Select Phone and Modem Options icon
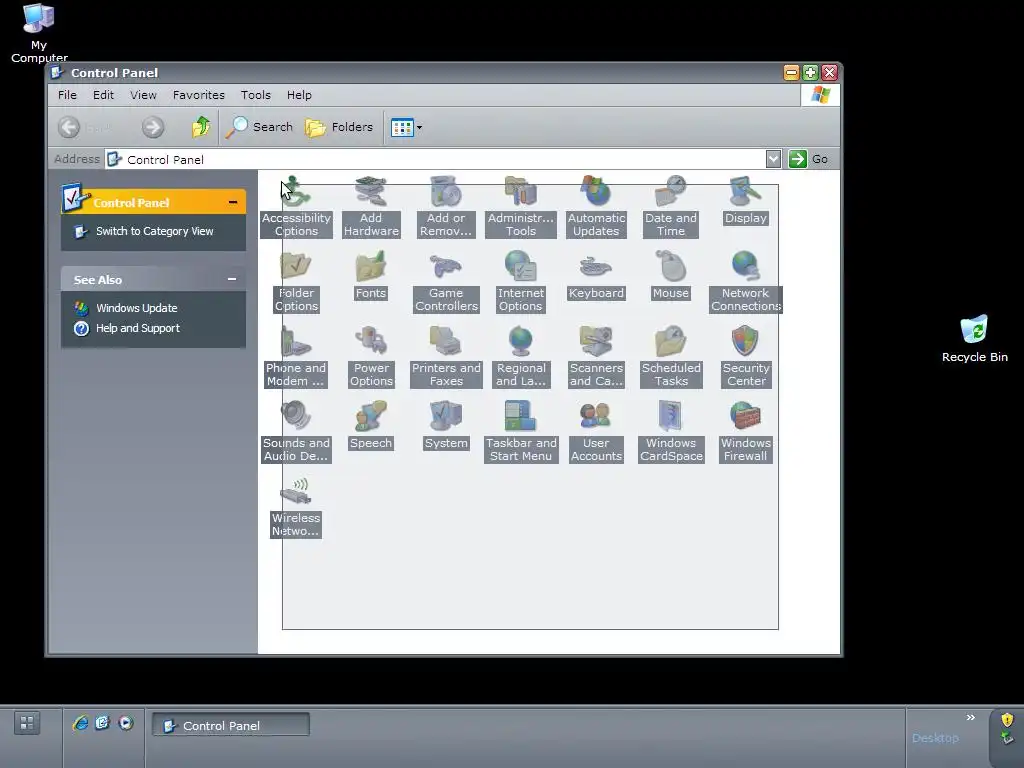 click(x=296, y=357)
